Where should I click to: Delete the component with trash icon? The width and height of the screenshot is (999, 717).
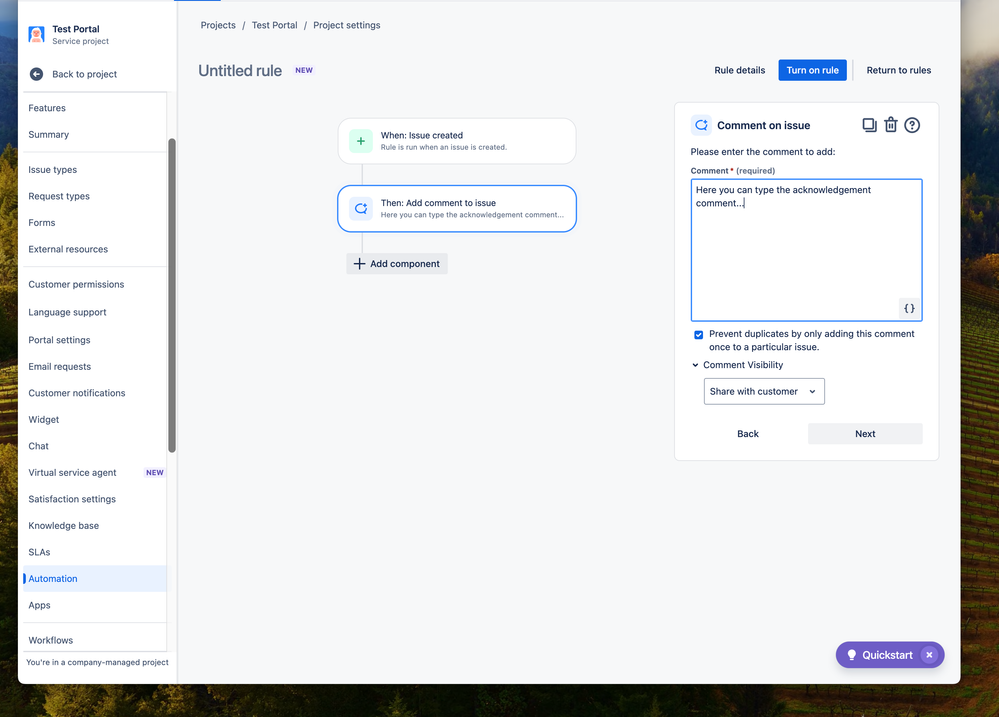click(891, 125)
